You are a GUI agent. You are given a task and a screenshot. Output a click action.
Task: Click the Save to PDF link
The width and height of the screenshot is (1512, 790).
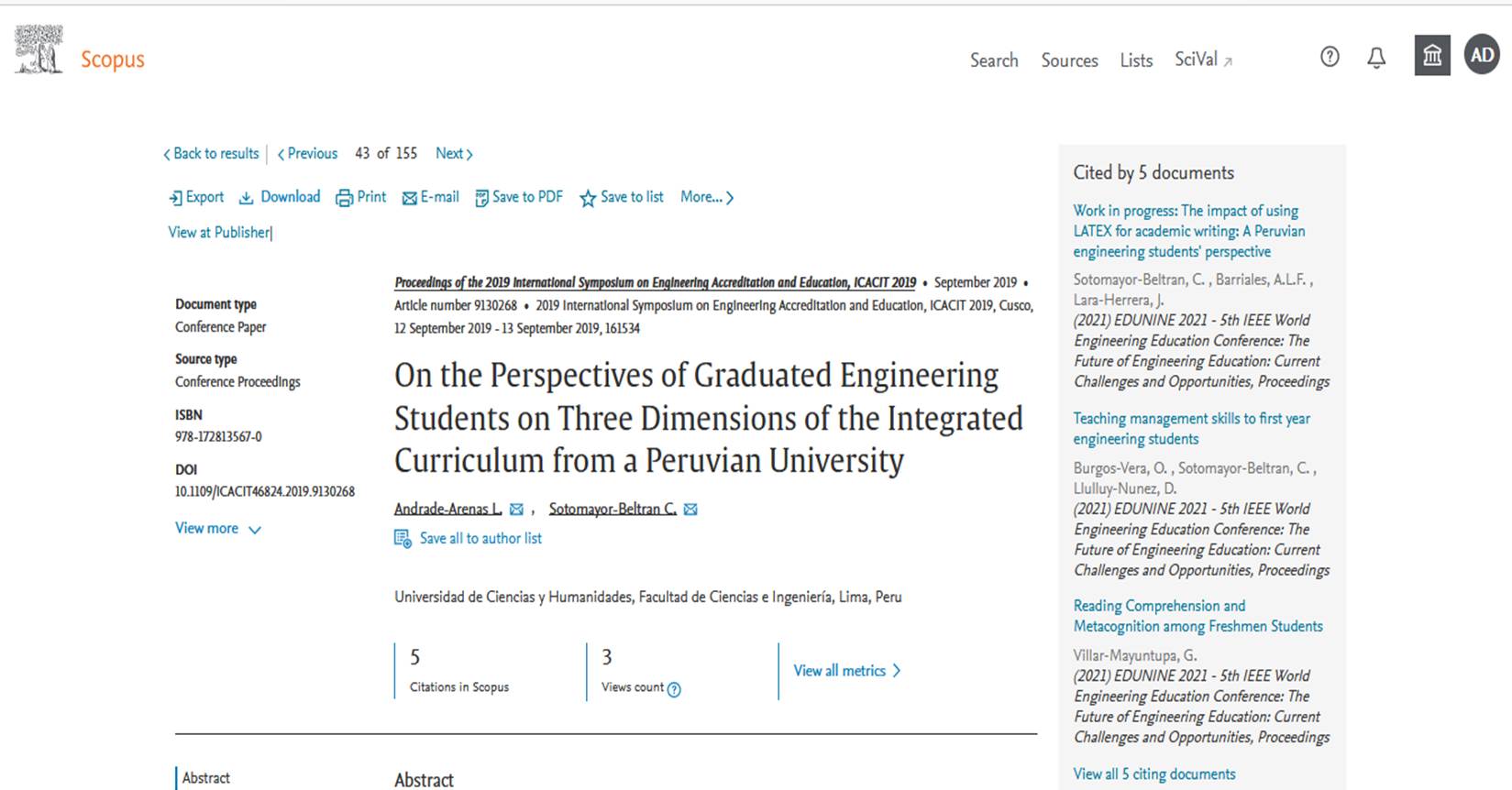click(527, 197)
